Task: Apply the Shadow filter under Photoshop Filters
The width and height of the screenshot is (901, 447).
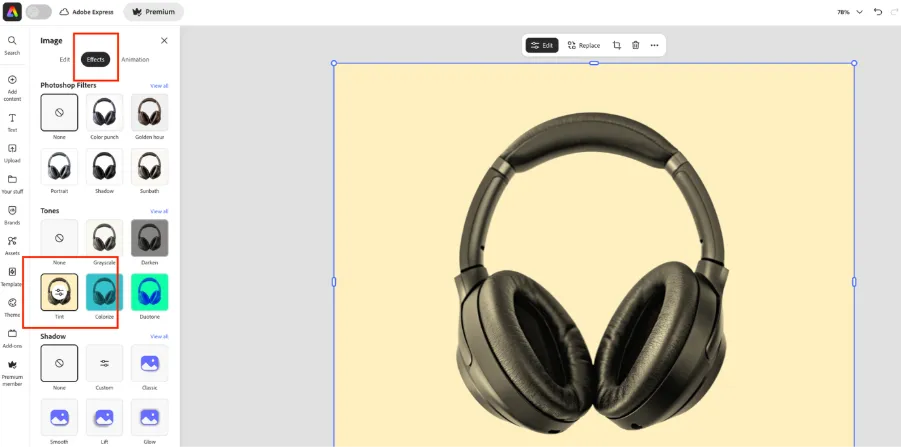Action: [x=105, y=167]
